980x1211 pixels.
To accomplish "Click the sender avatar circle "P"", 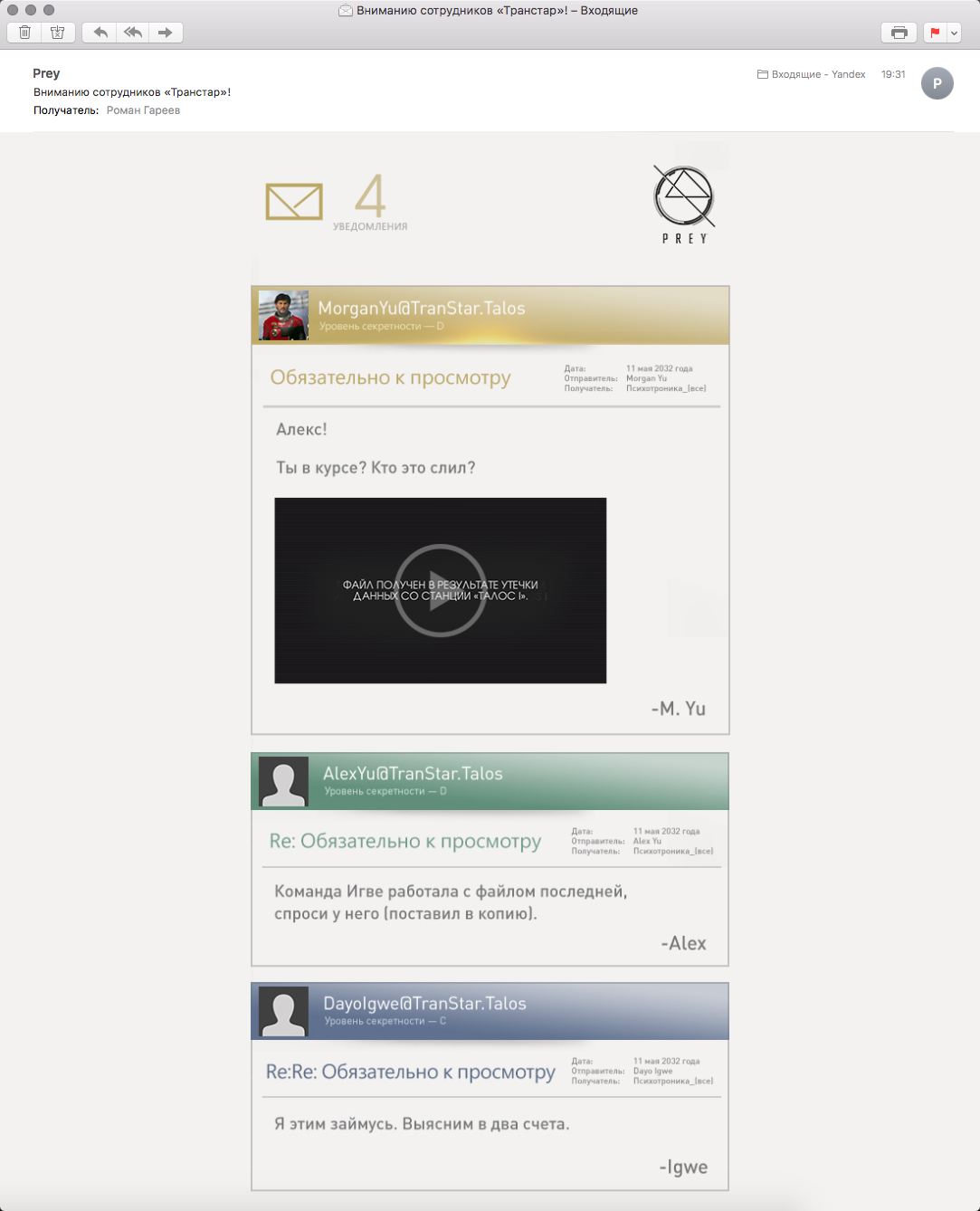I will click(x=937, y=83).
